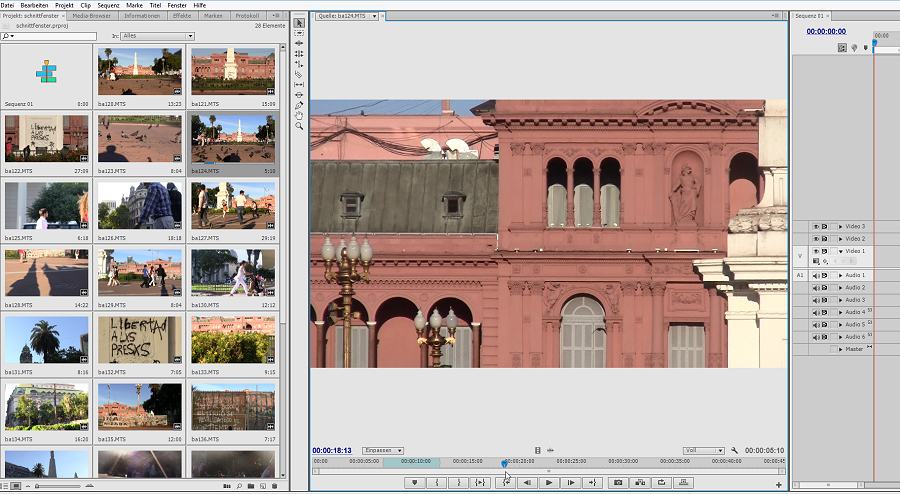900x494 pixels.
Task: Select the ba132.MTS graffiti thumbnail
Action: click(x=139, y=340)
